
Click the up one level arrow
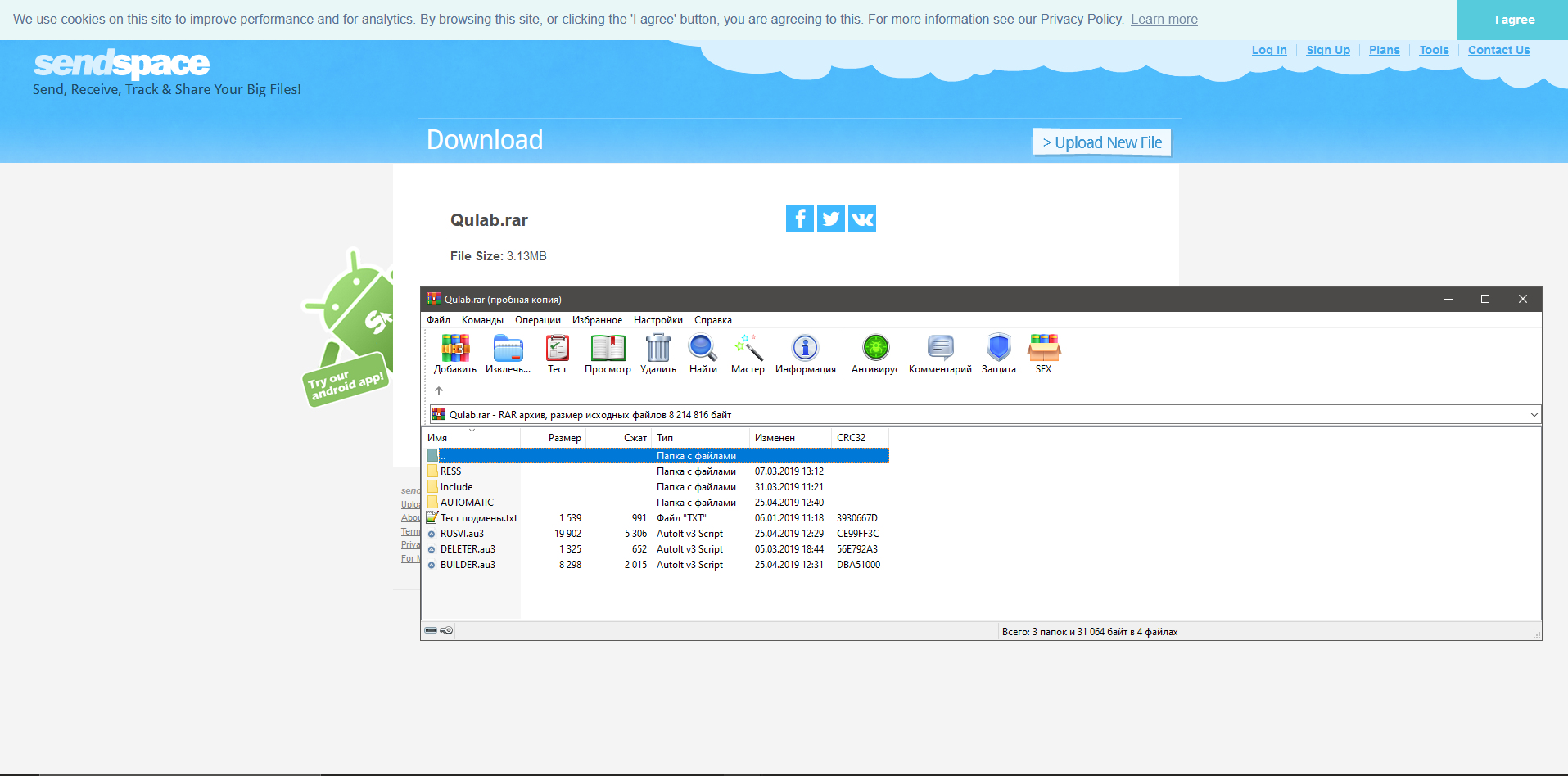[x=439, y=391]
